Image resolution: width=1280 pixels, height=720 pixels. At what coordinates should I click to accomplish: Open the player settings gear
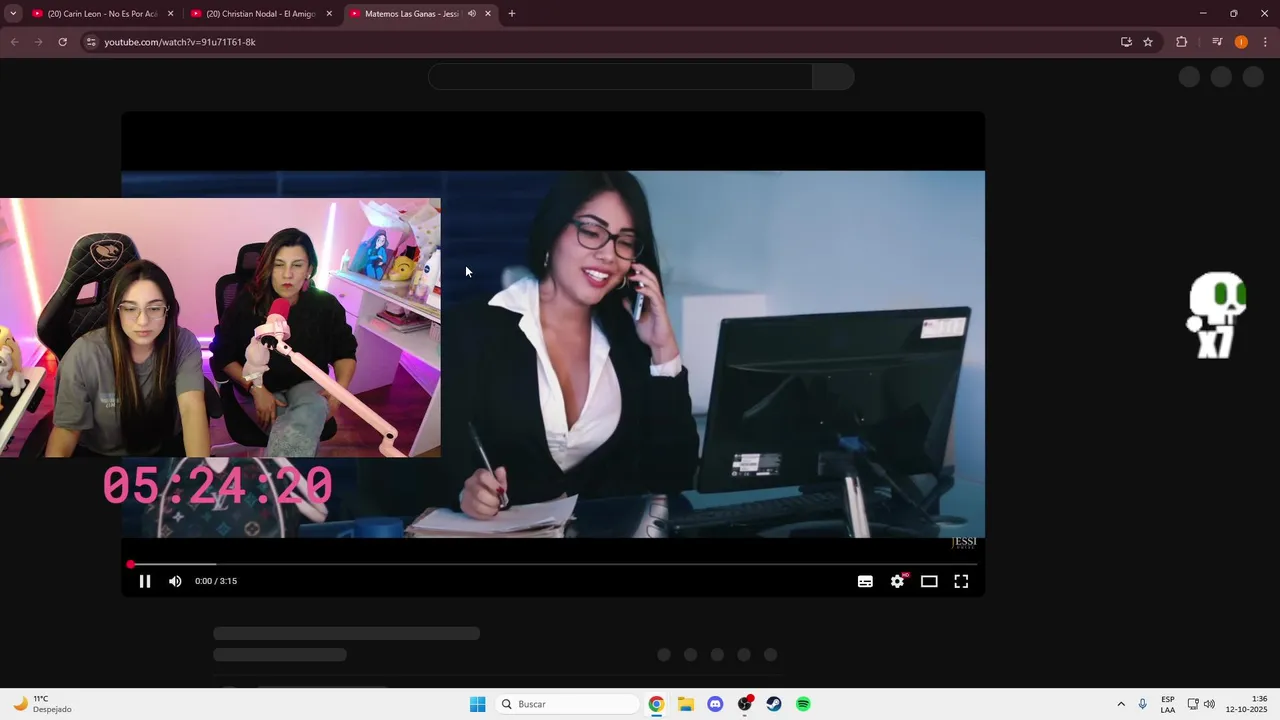(x=898, y=581)
